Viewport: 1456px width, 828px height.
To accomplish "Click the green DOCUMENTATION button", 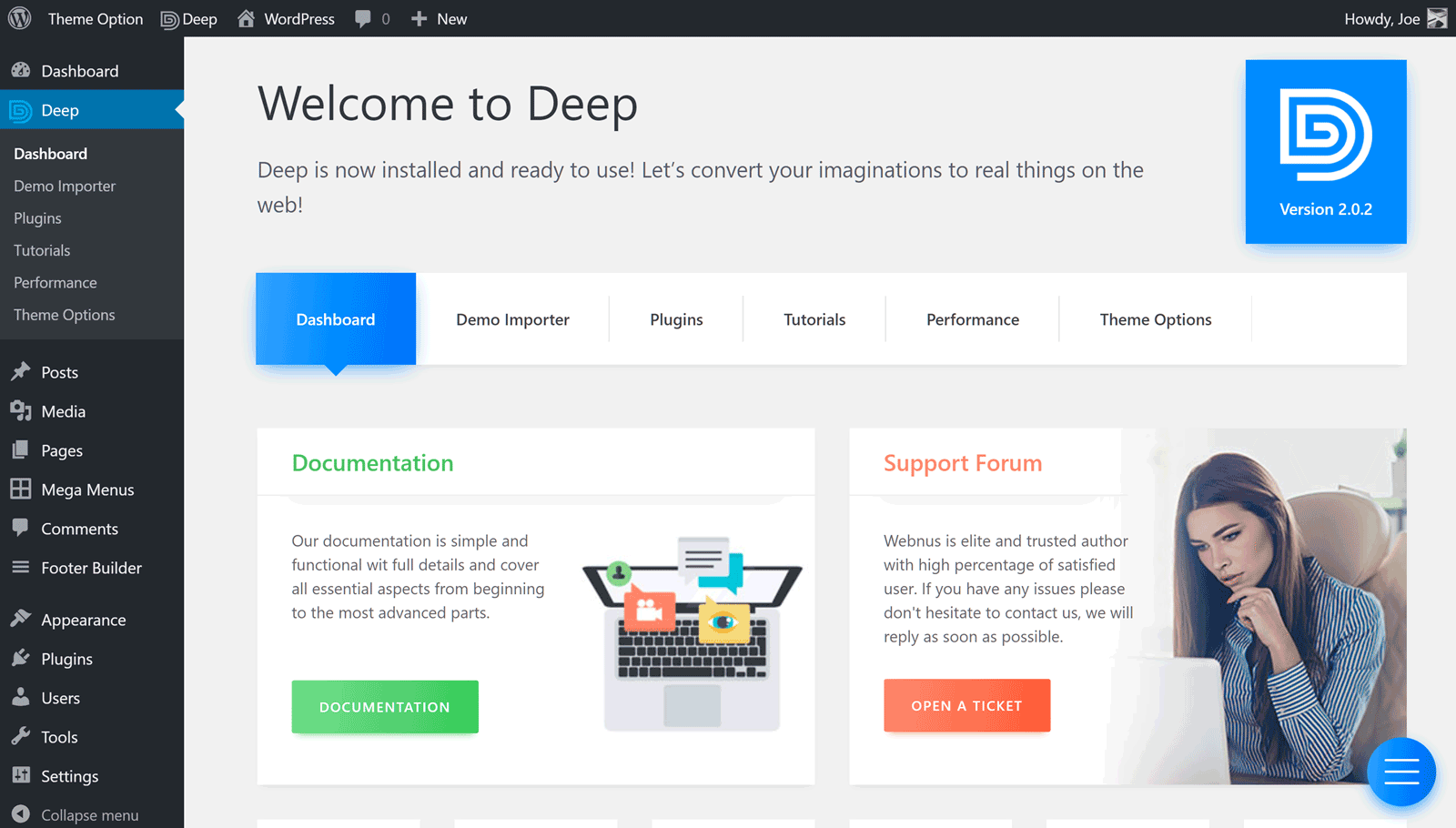I will pos(385,707).
